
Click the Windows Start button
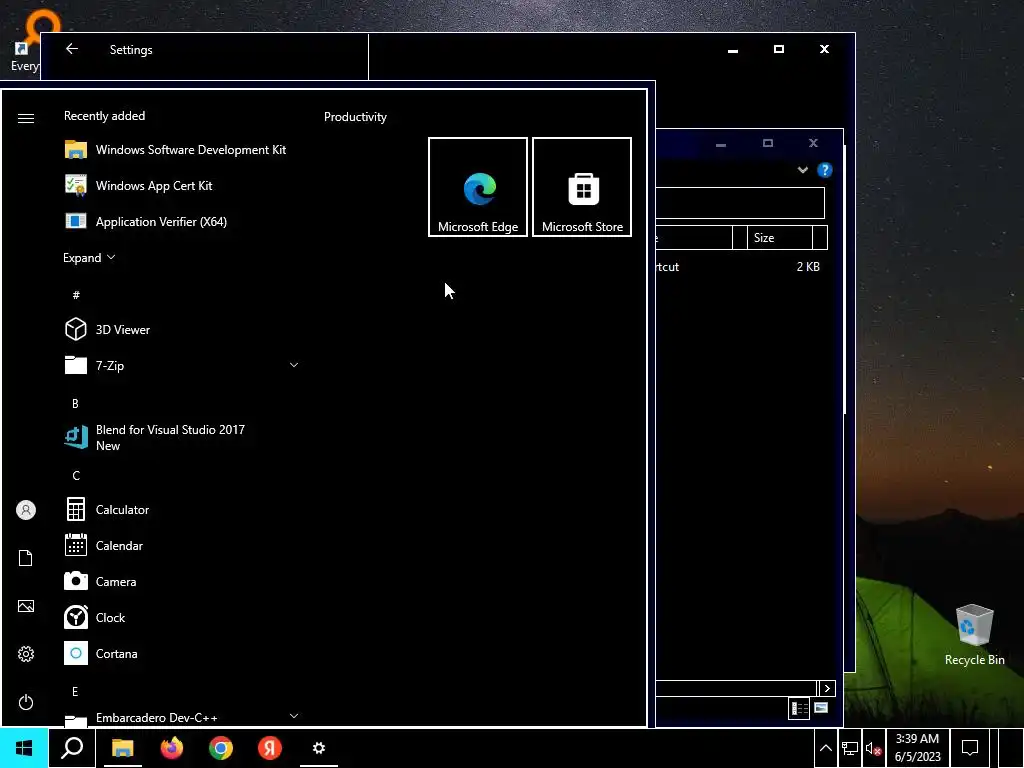tap(24, 748)
